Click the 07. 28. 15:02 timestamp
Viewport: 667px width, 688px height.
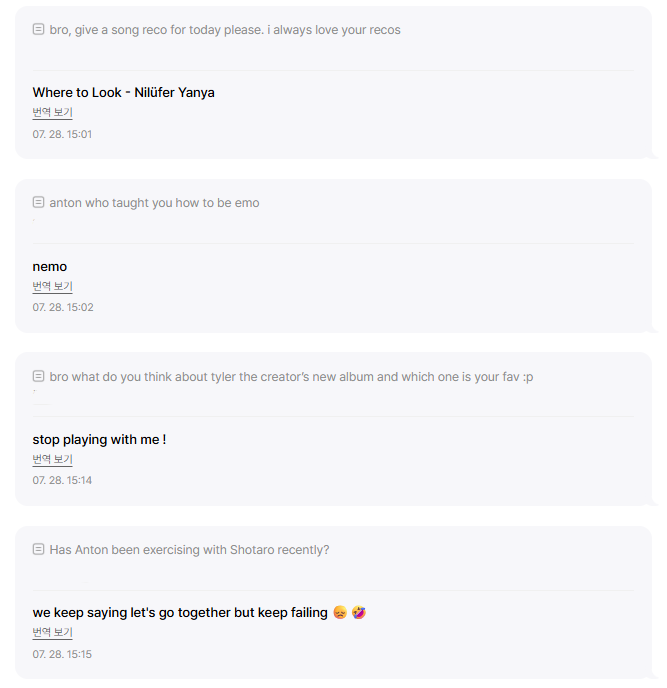[62, 307]
